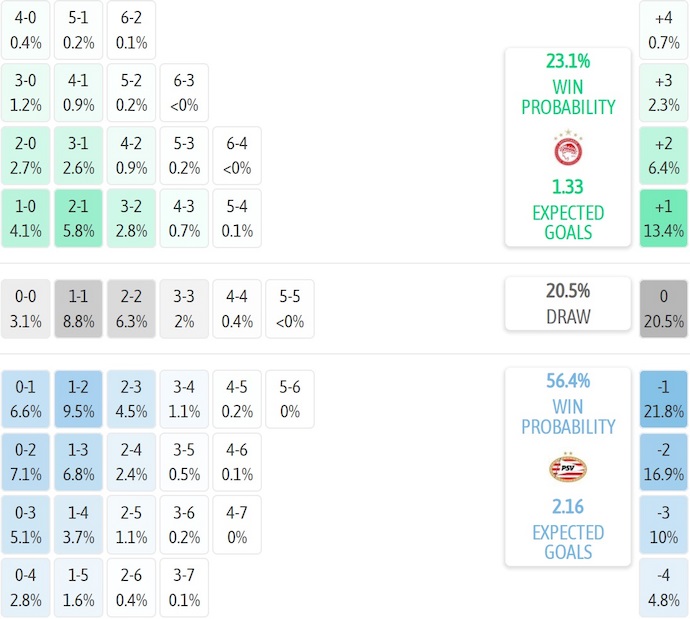The image size is (690, 619).
Task: Choose the 0-0 score cell
Action: [25, 309]
